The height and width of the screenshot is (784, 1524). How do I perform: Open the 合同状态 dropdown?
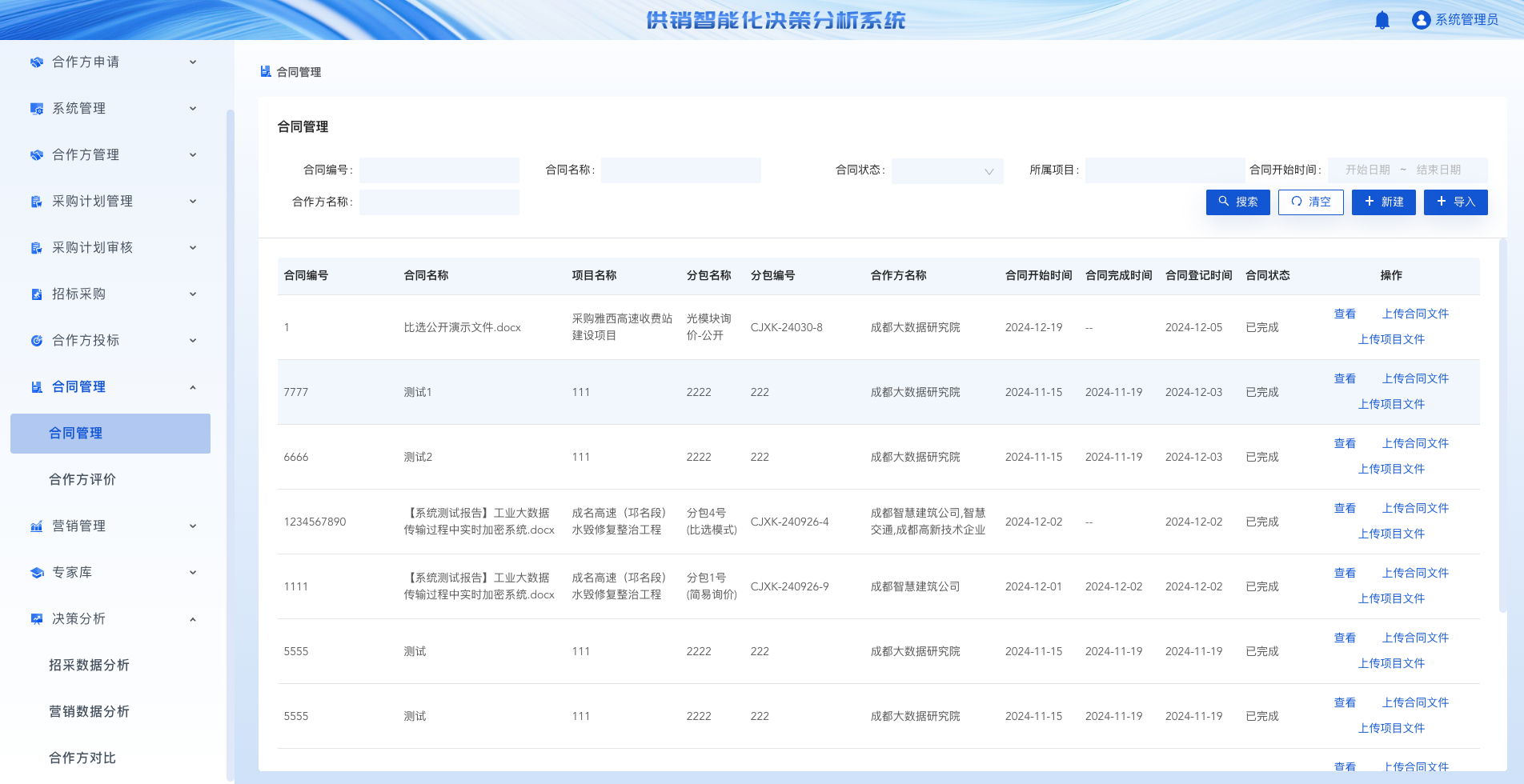coord(947,170)
